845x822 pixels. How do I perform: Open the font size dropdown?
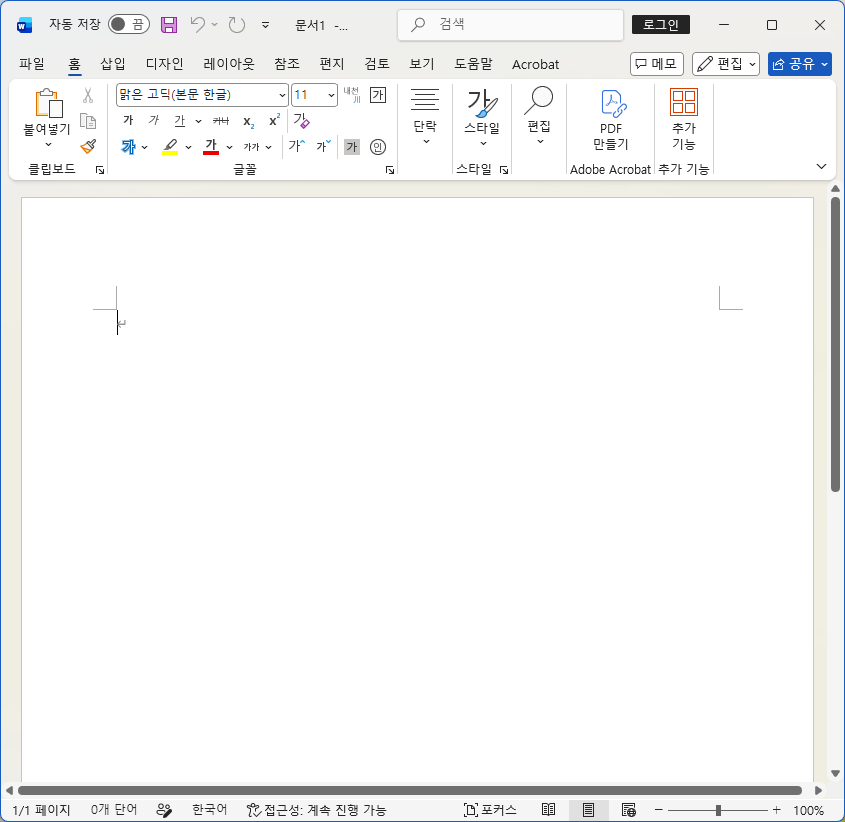[331, 95]
